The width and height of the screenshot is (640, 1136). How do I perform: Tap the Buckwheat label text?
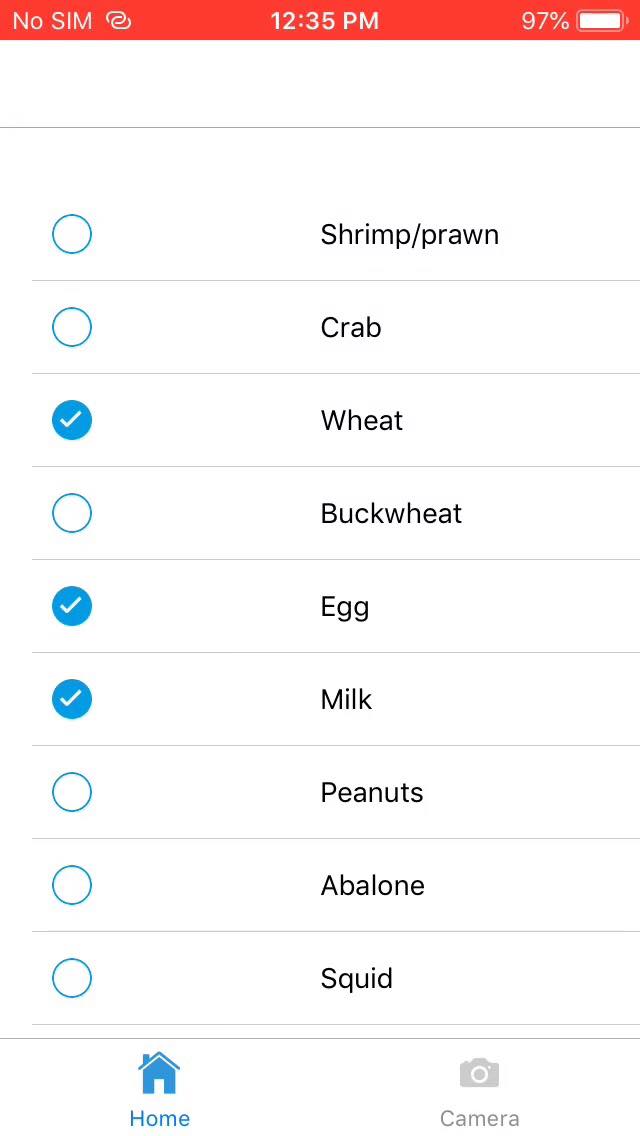(x=391, y=514)
